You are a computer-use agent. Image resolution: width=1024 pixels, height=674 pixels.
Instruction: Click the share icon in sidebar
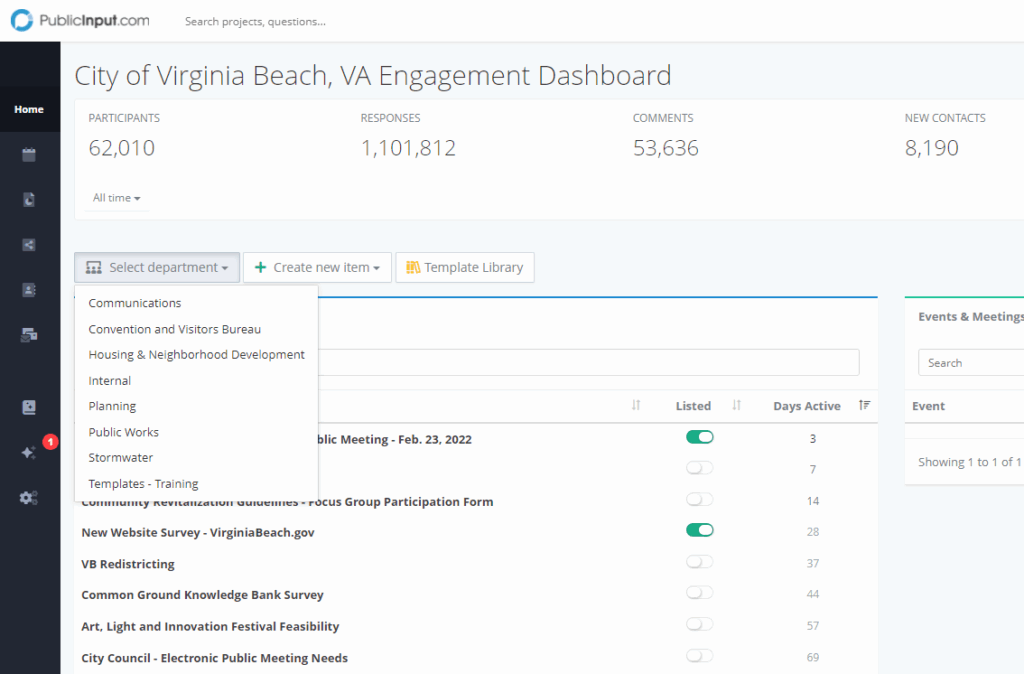pyautogui.click(x=29, y=245)
